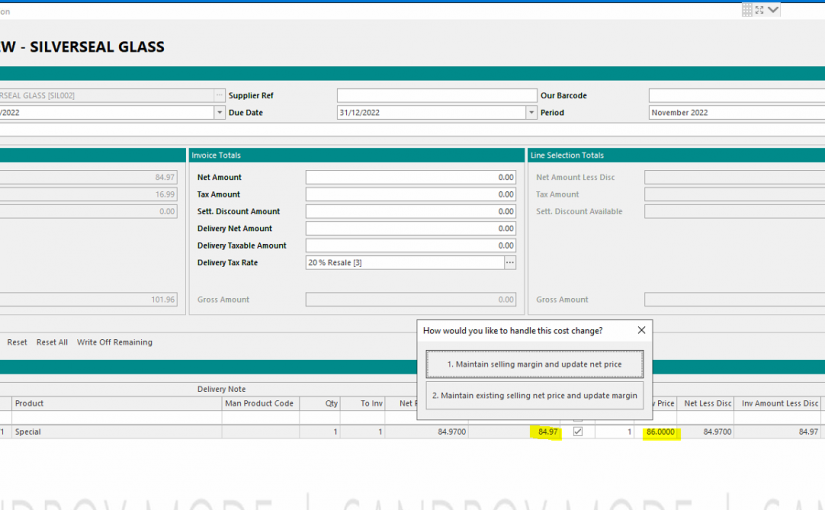Click the Product column header
This screenshot has width=825, height=510.
[x=116, y=404]
